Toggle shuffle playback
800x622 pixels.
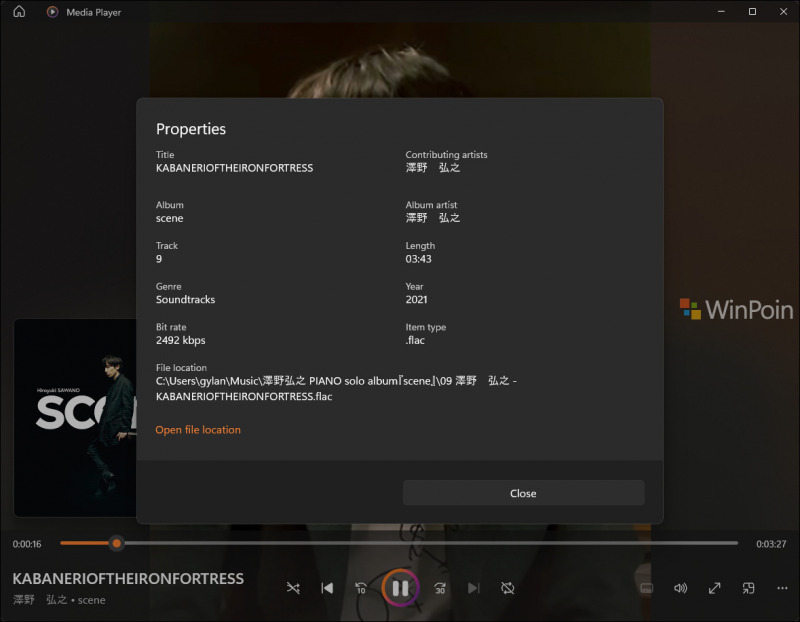tap(293, 588)
